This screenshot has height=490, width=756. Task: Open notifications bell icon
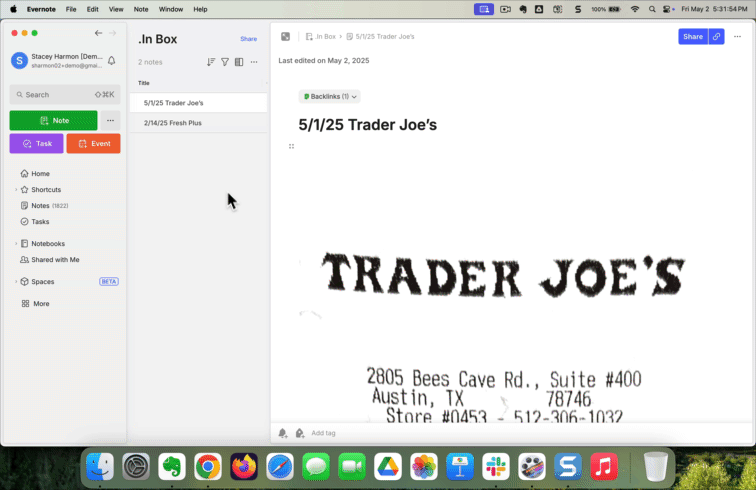coord(111,61)
